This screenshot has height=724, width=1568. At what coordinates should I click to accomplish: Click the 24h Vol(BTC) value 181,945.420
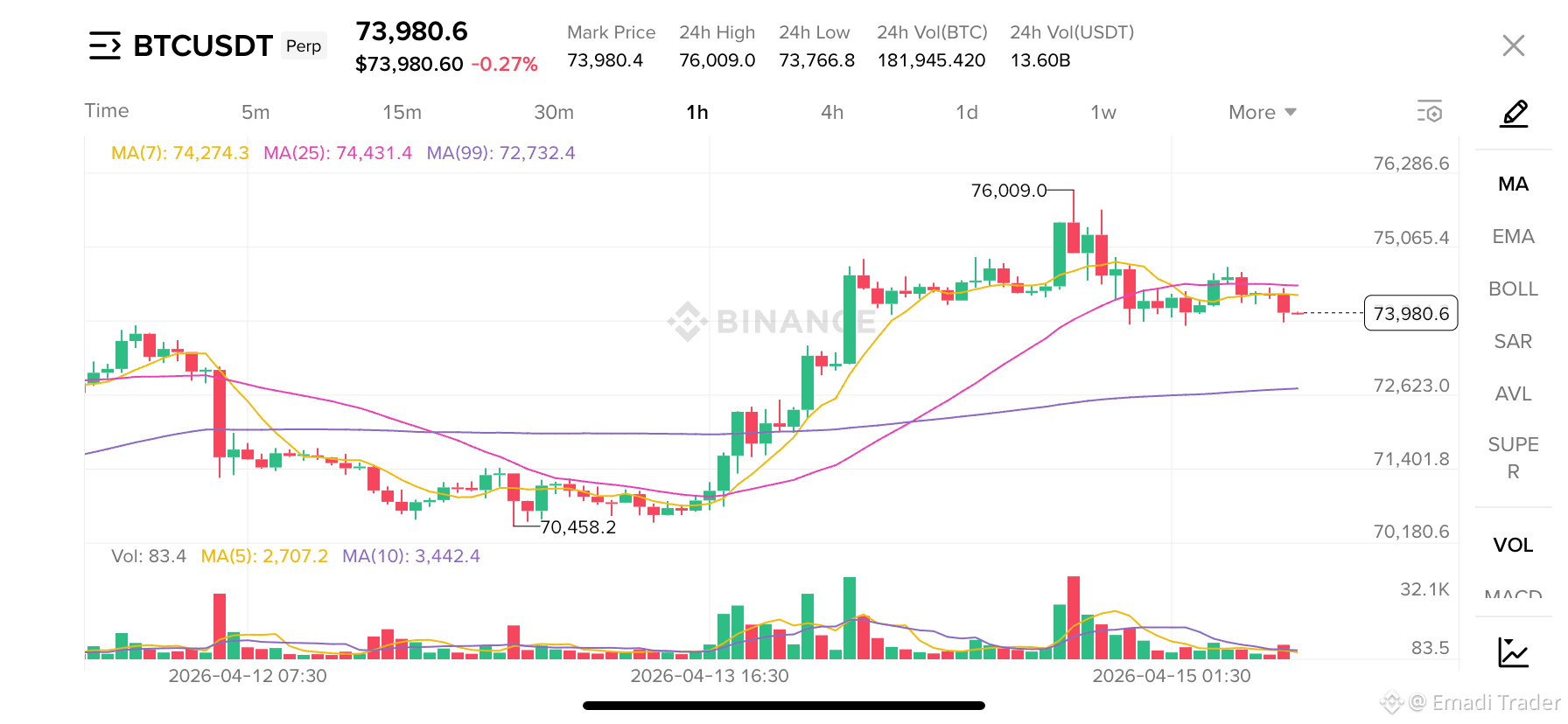point(931,60)
